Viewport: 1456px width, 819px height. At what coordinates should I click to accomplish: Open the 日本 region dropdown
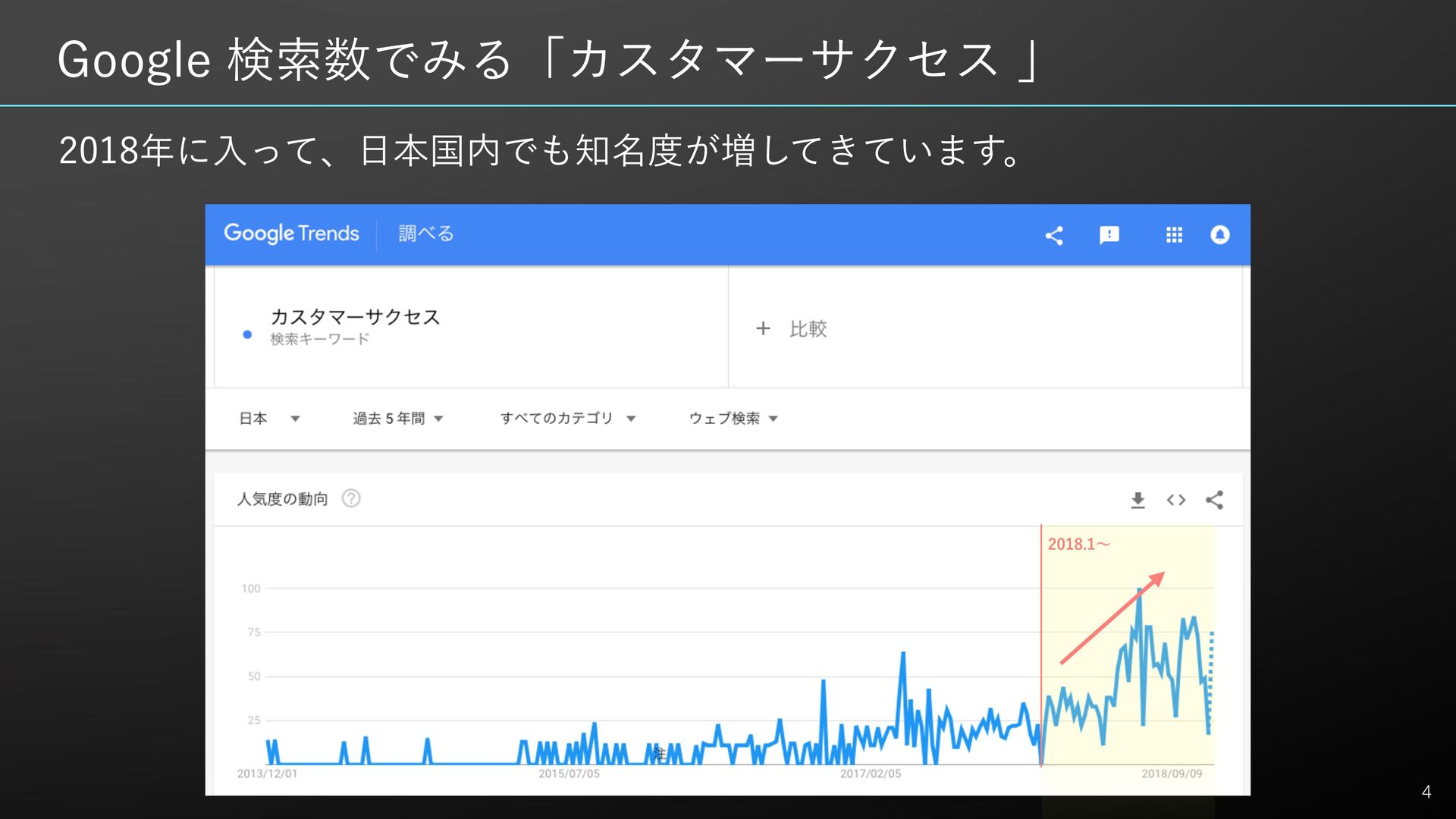tap(269, 419)
